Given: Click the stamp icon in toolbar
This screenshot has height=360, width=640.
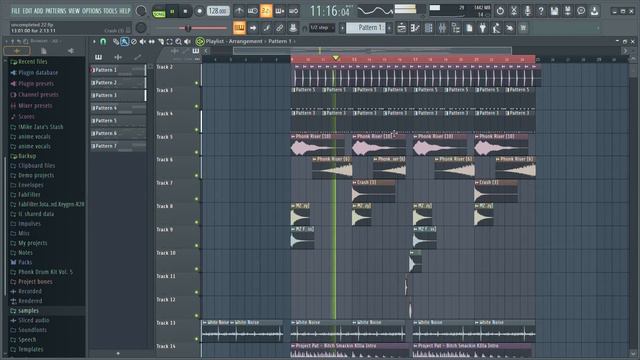Looking at the screenshot, I should point(293,28).
